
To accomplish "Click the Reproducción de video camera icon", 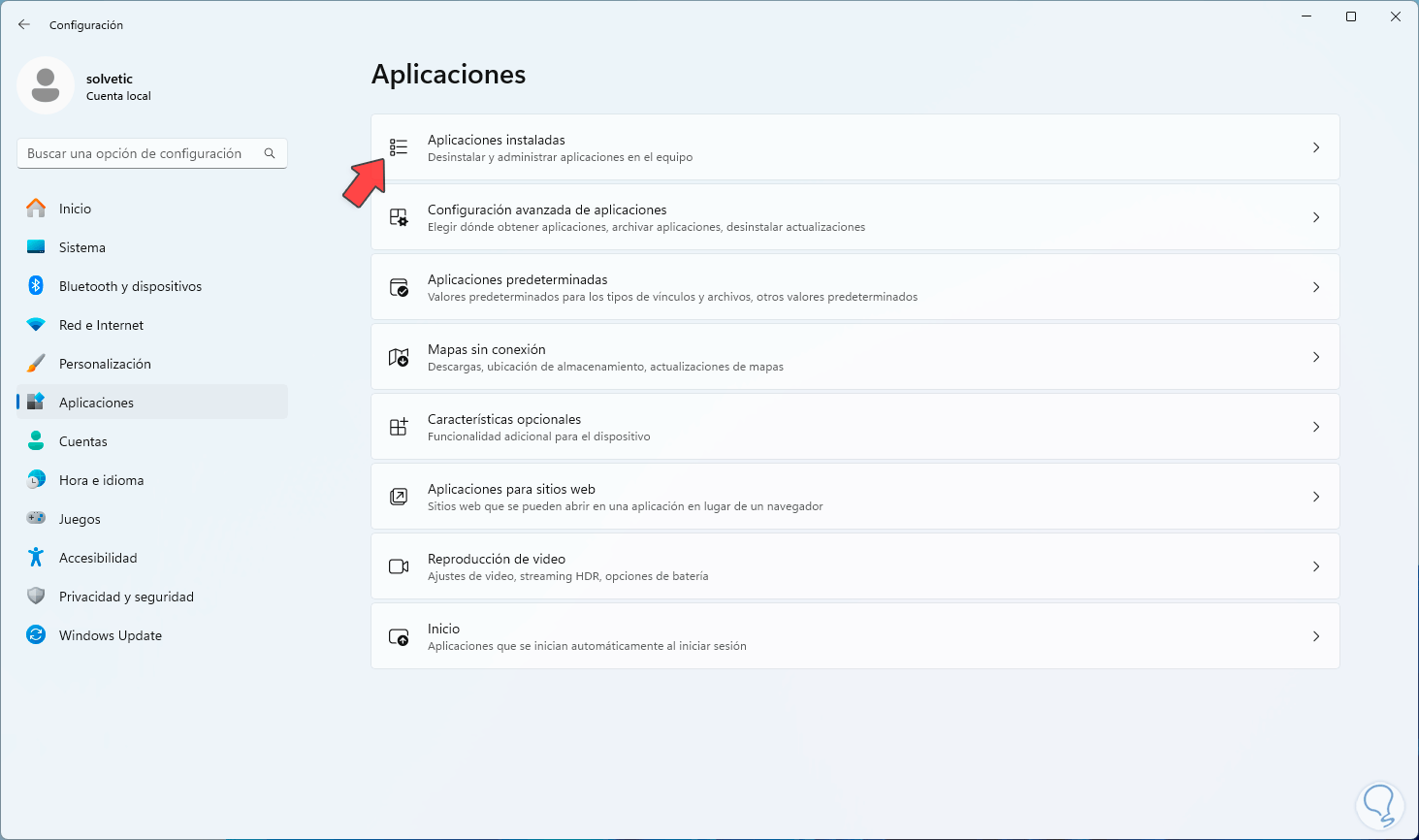I will tap(399, 566).
